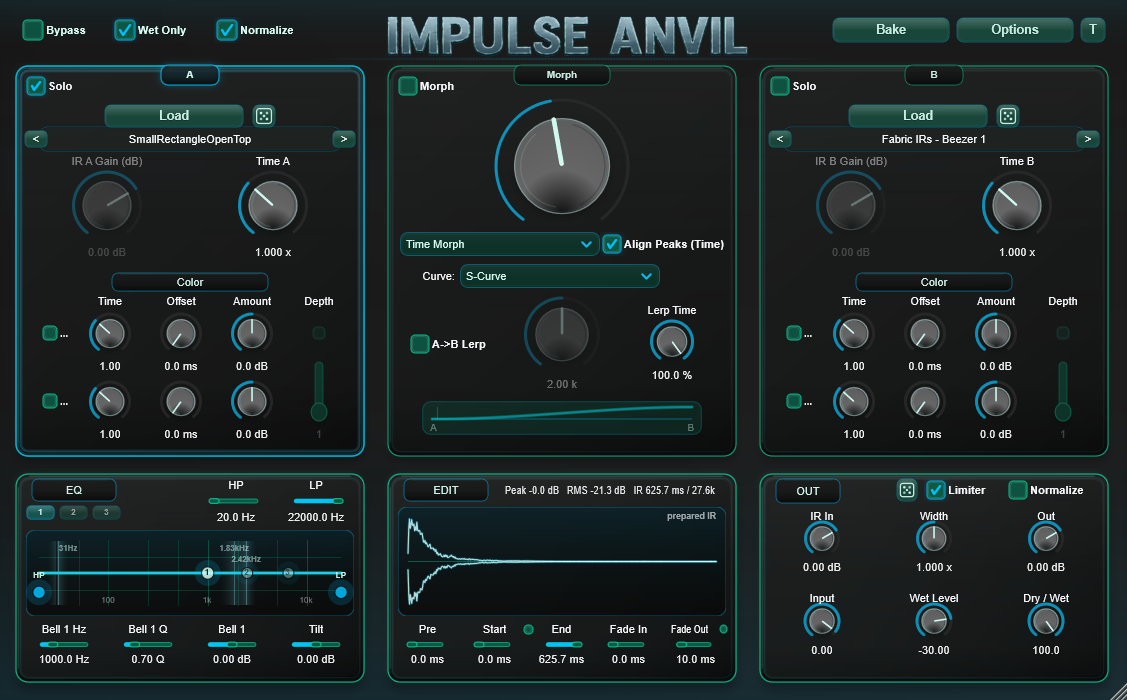Expand the first color row ellipsis in panel A
The image size is (1127, 700).
pos(64,334)
